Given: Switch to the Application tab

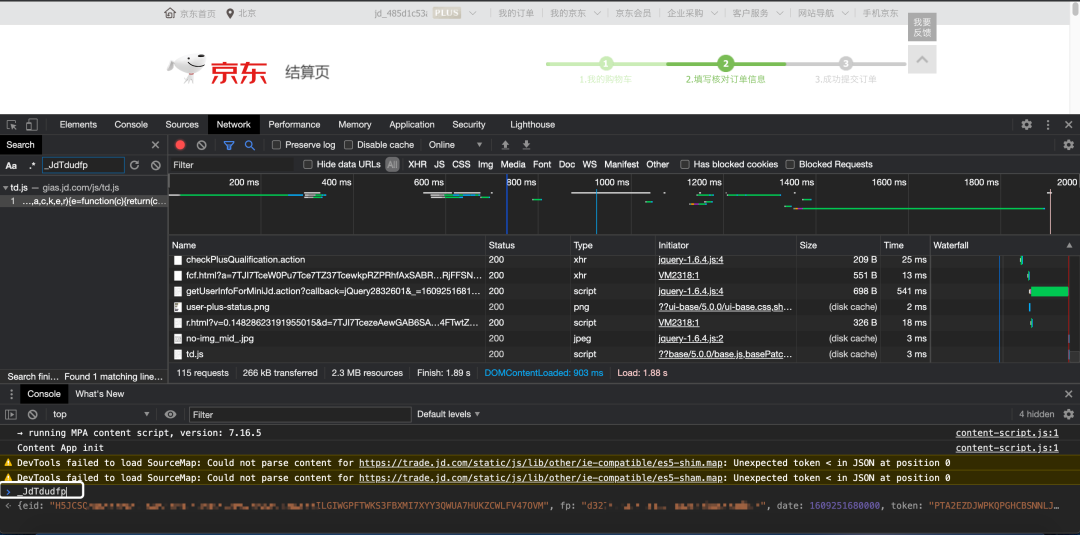Looking at the screenshot, I should pyautogui.click(x=412, y=125).
